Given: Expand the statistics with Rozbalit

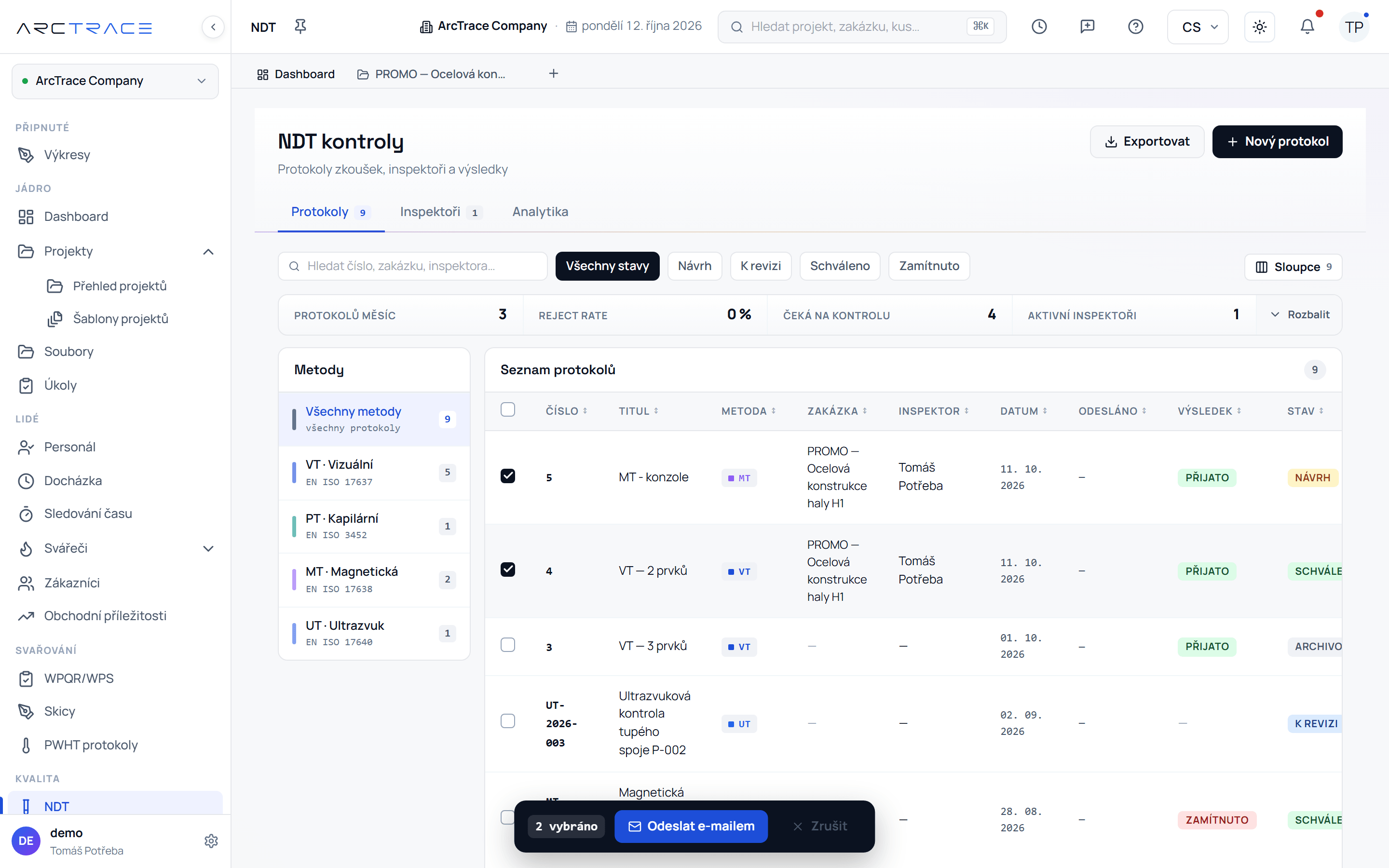Looking at the screenshot, I should 1299,314.
